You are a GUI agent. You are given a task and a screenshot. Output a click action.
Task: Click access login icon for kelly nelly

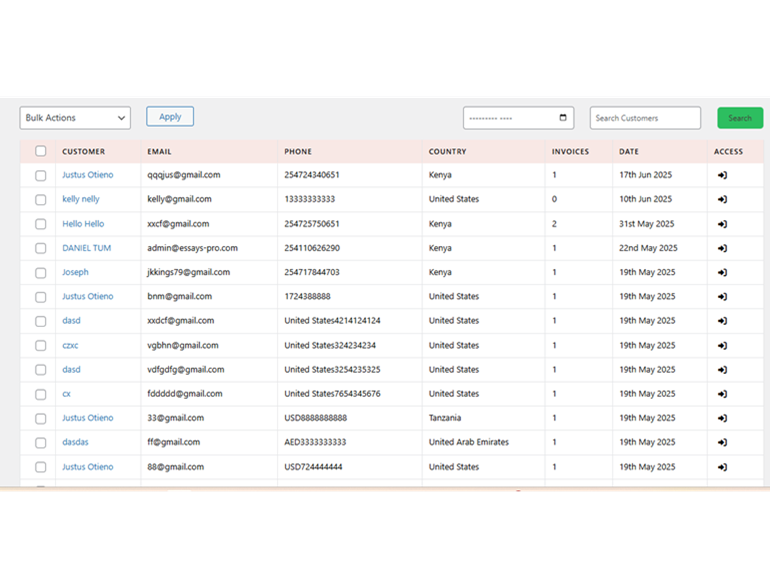pyautogui.click(x=722, y=199)
